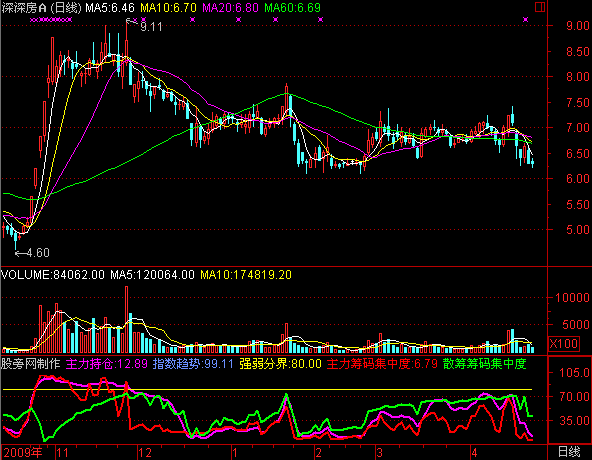Click the VOLUME:84062.00 indicator title
Image resolution: width=592 pixels, height=460 pixels.
(53, 275)
